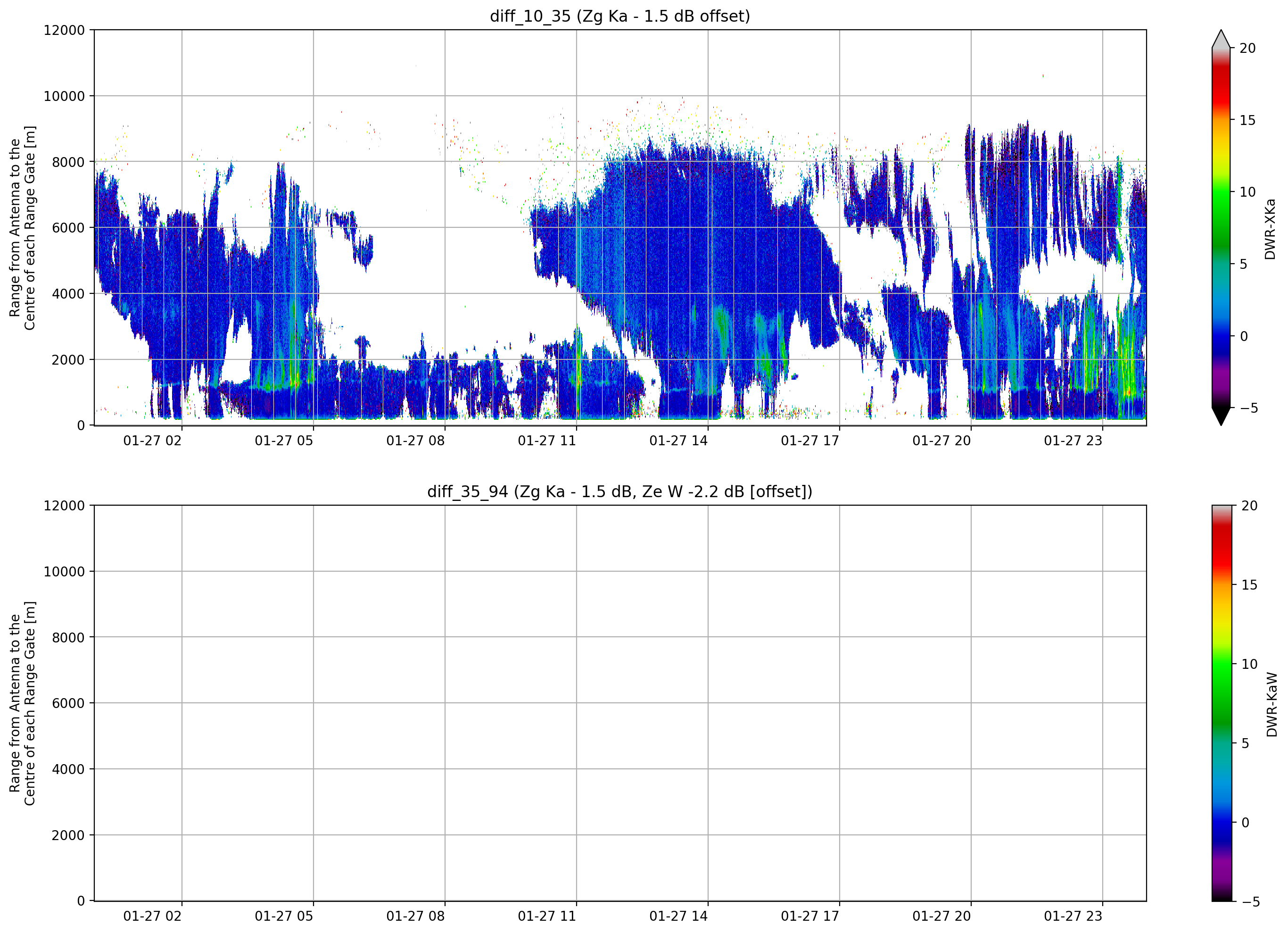This screenshot has width=1288, height=933.
Task: Click the top plot y tick '6000'
Action: pyautogui.click(x=68, y=228)
